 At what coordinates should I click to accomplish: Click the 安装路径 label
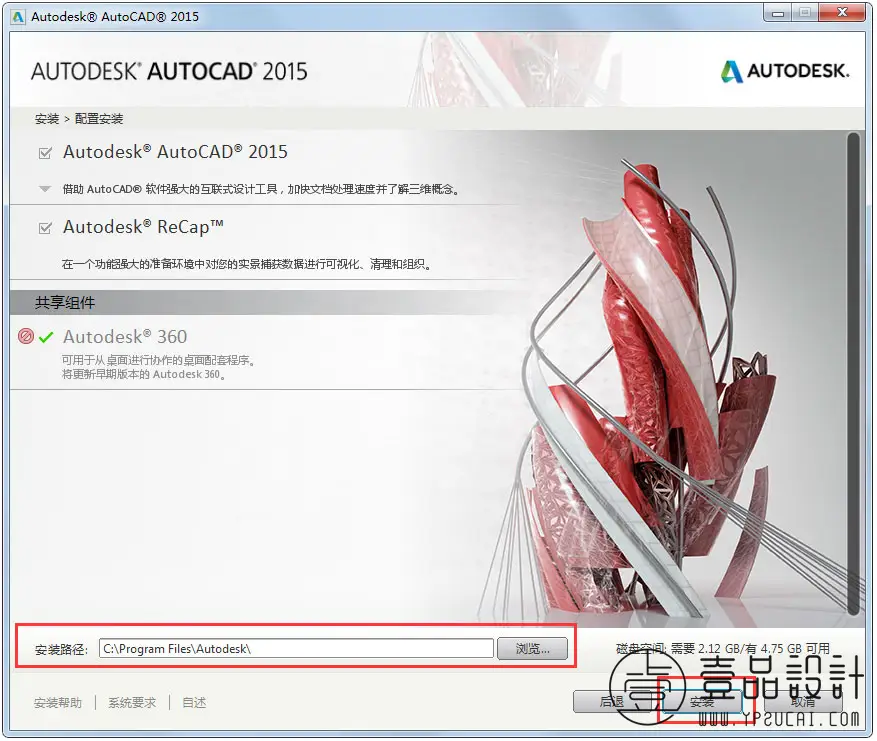(x=62, y=649)
